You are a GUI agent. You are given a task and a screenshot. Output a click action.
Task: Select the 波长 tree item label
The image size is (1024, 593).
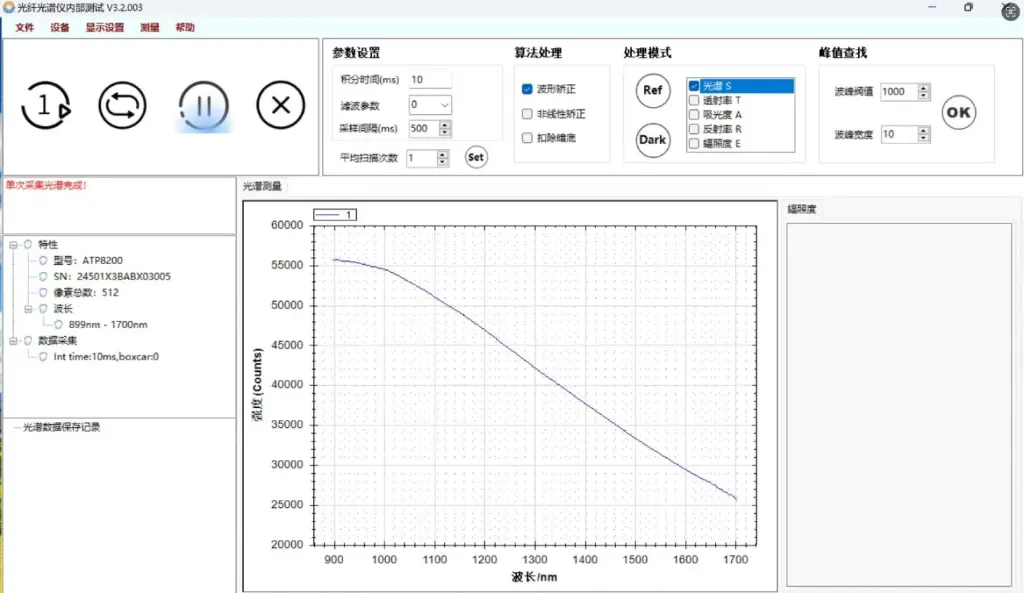63,309
